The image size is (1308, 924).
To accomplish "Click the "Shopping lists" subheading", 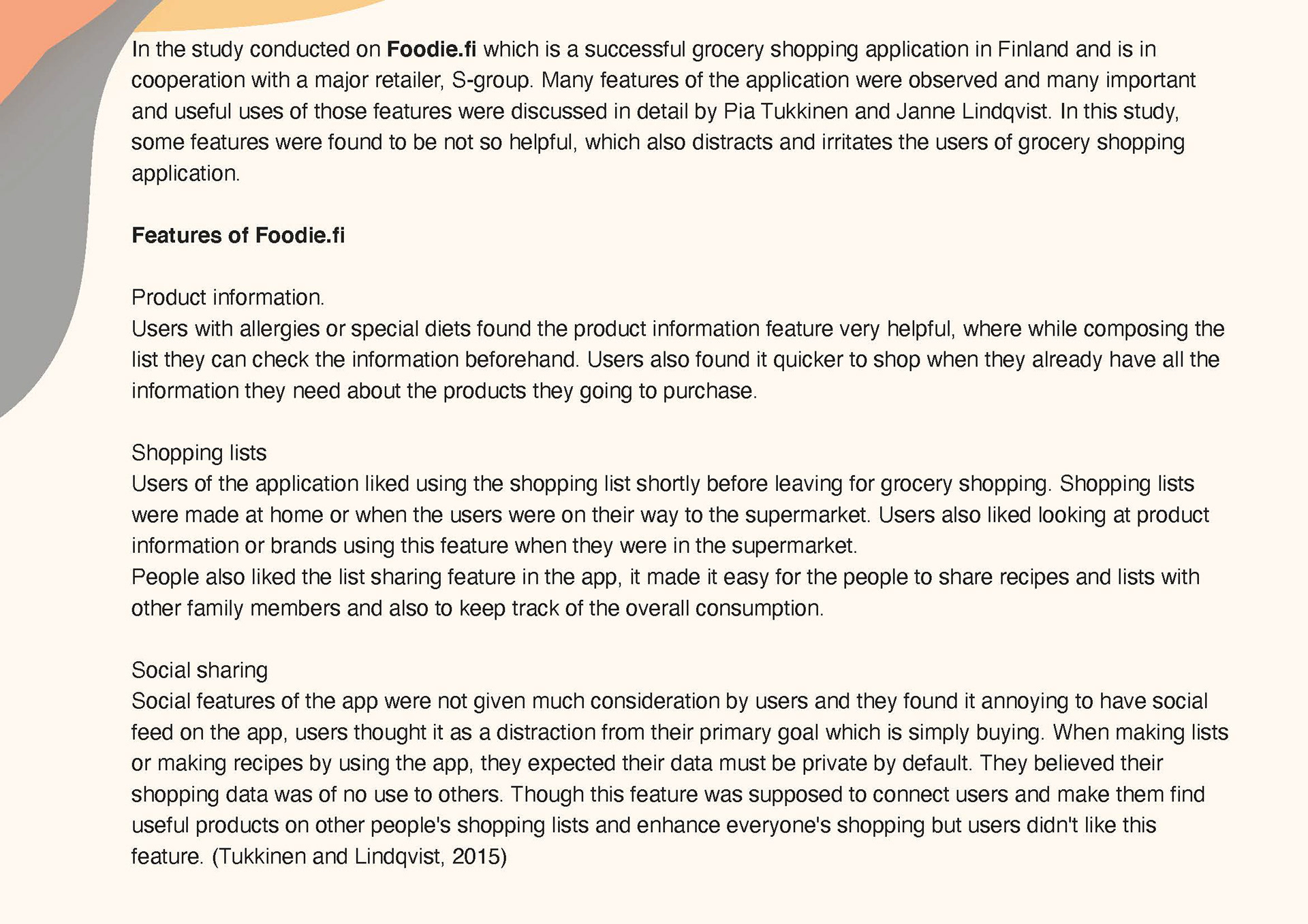I will tap(199, 453).
